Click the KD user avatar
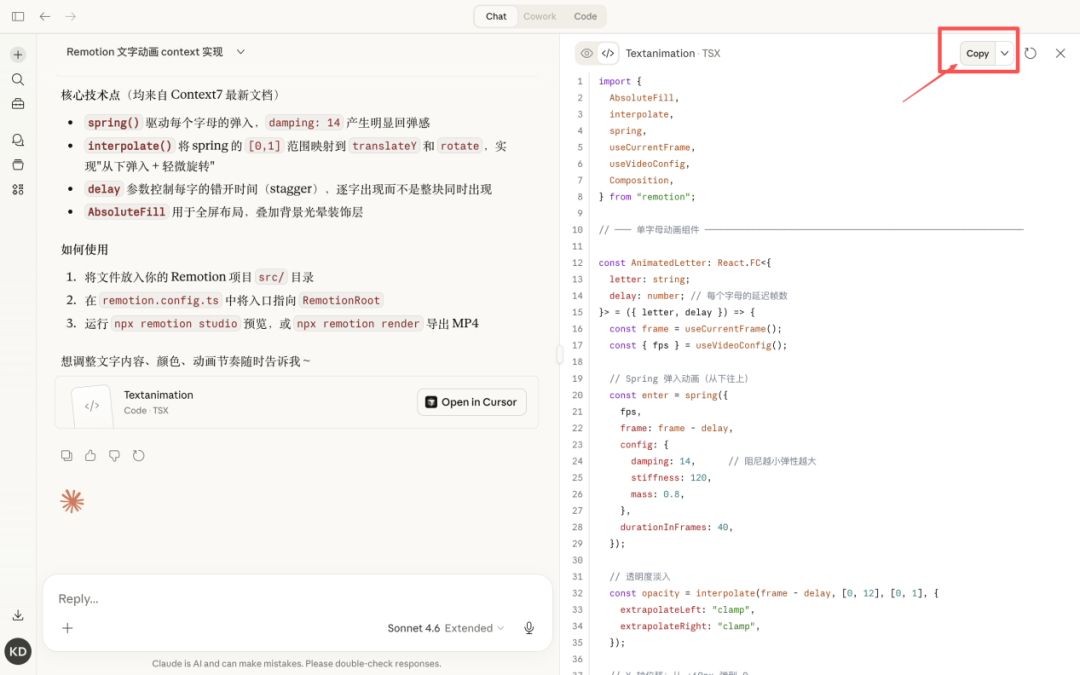 [18, 652]
